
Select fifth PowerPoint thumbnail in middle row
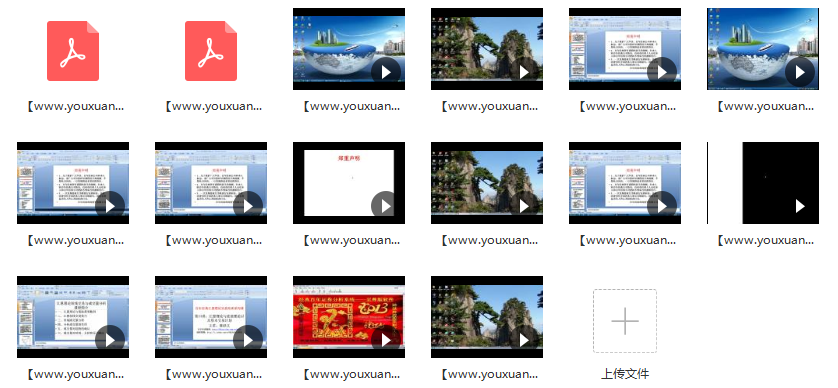pyautogui.click(x=625, y=183)
